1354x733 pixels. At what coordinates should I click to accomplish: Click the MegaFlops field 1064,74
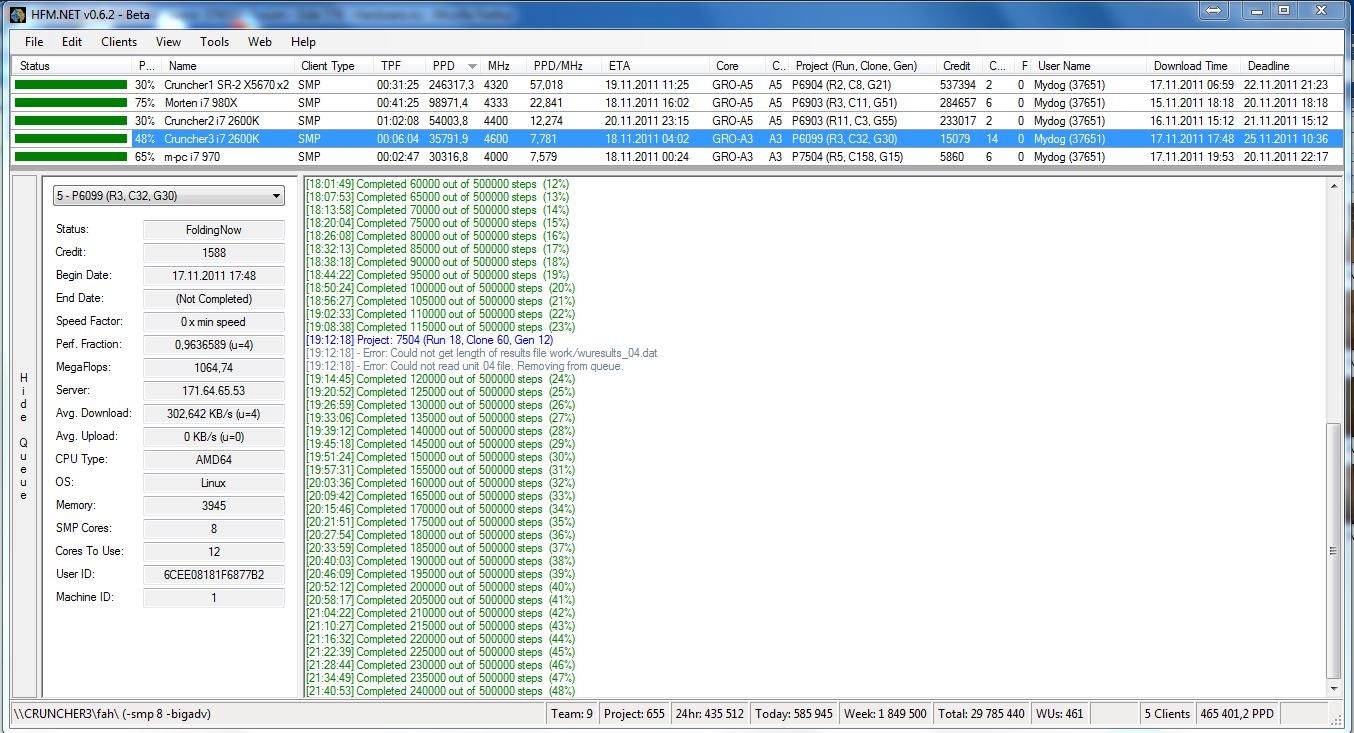tap(214, 368)
